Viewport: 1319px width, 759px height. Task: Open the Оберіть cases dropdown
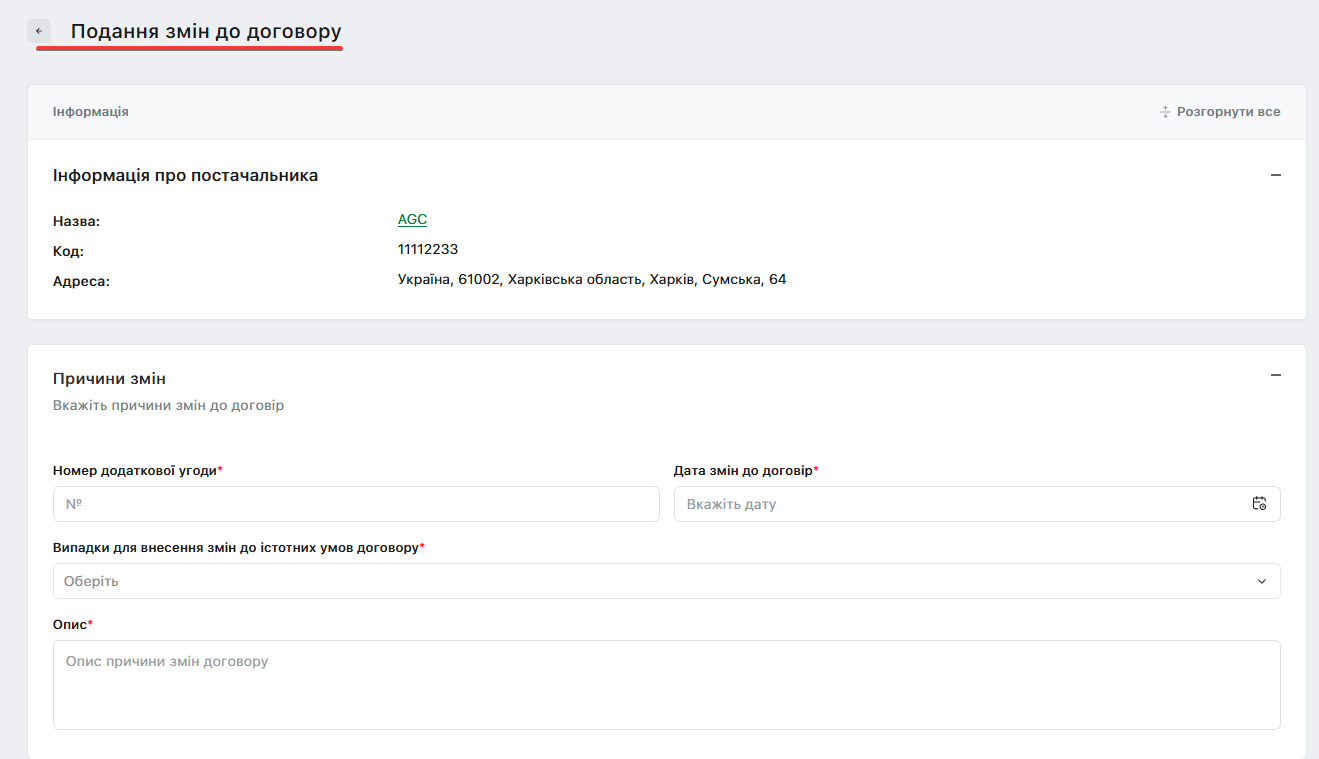[666, 581]
